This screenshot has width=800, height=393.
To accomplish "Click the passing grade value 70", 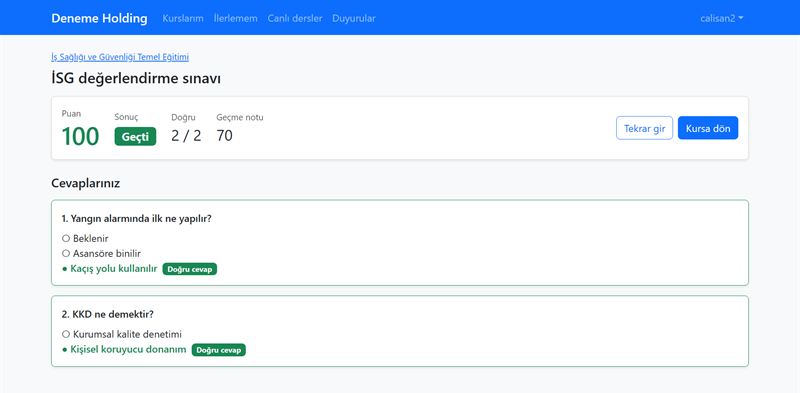I will coord(224,136).
